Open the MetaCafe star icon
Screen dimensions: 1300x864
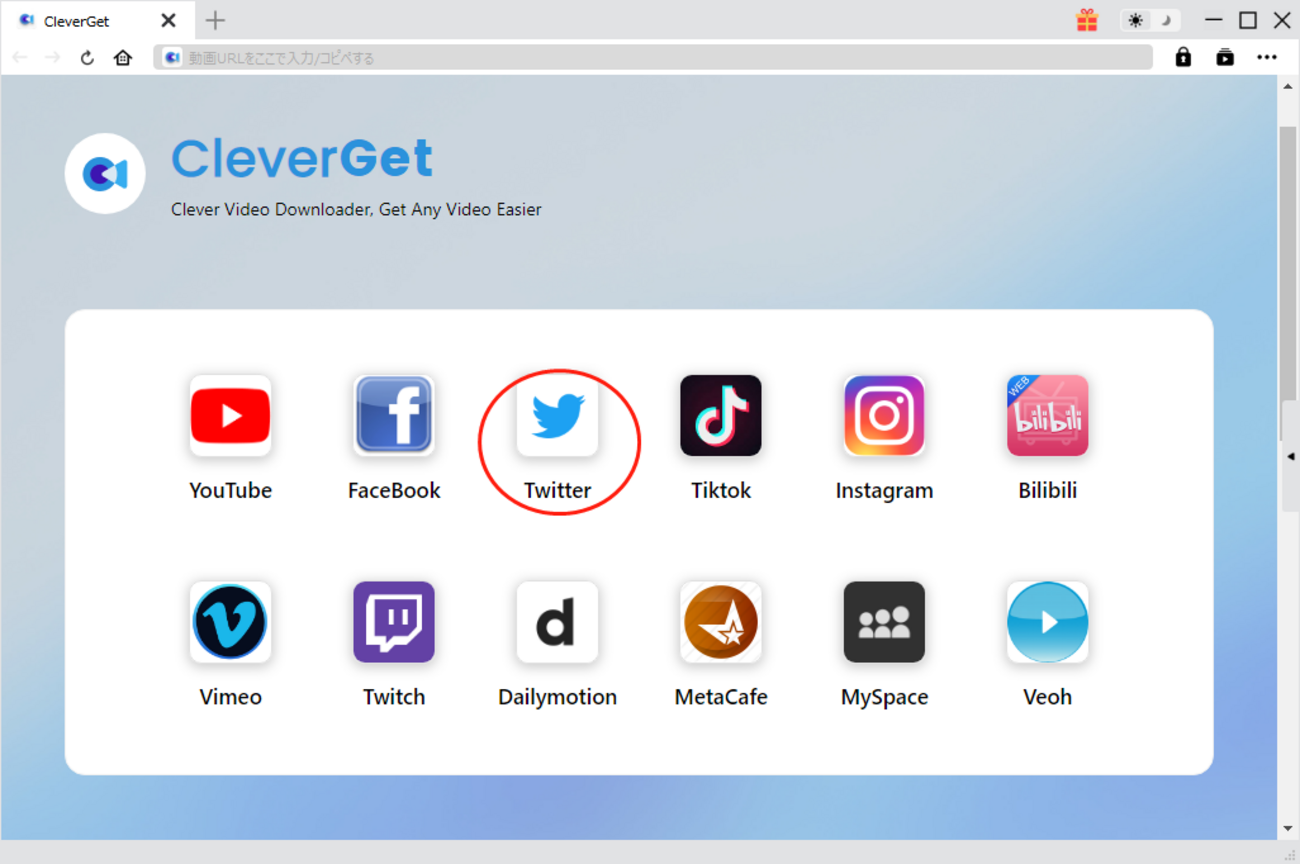point(721,622)
